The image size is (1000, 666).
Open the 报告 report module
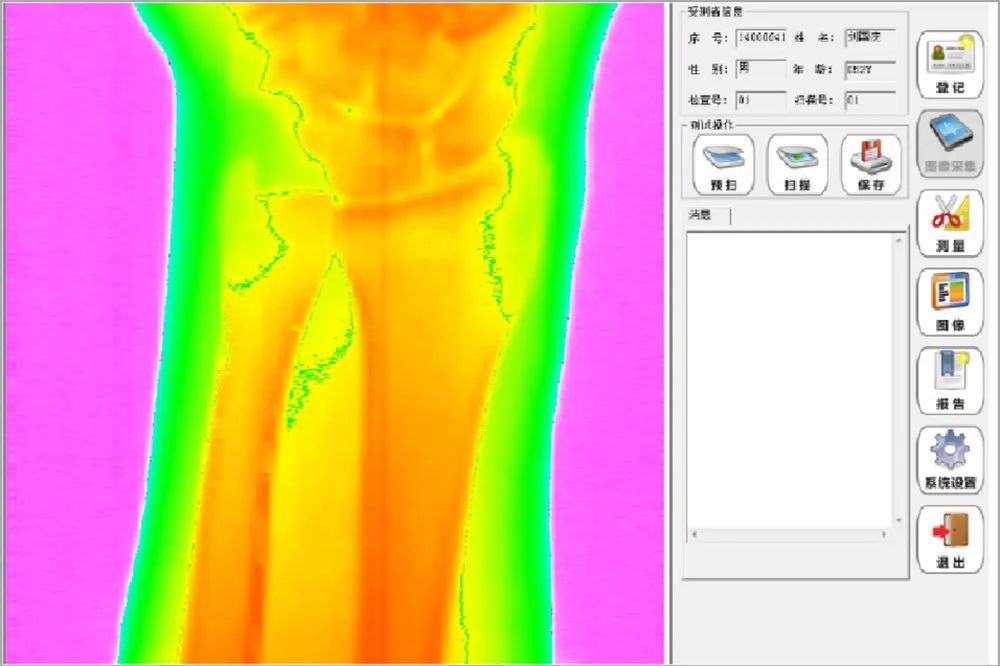pos(949,381)
